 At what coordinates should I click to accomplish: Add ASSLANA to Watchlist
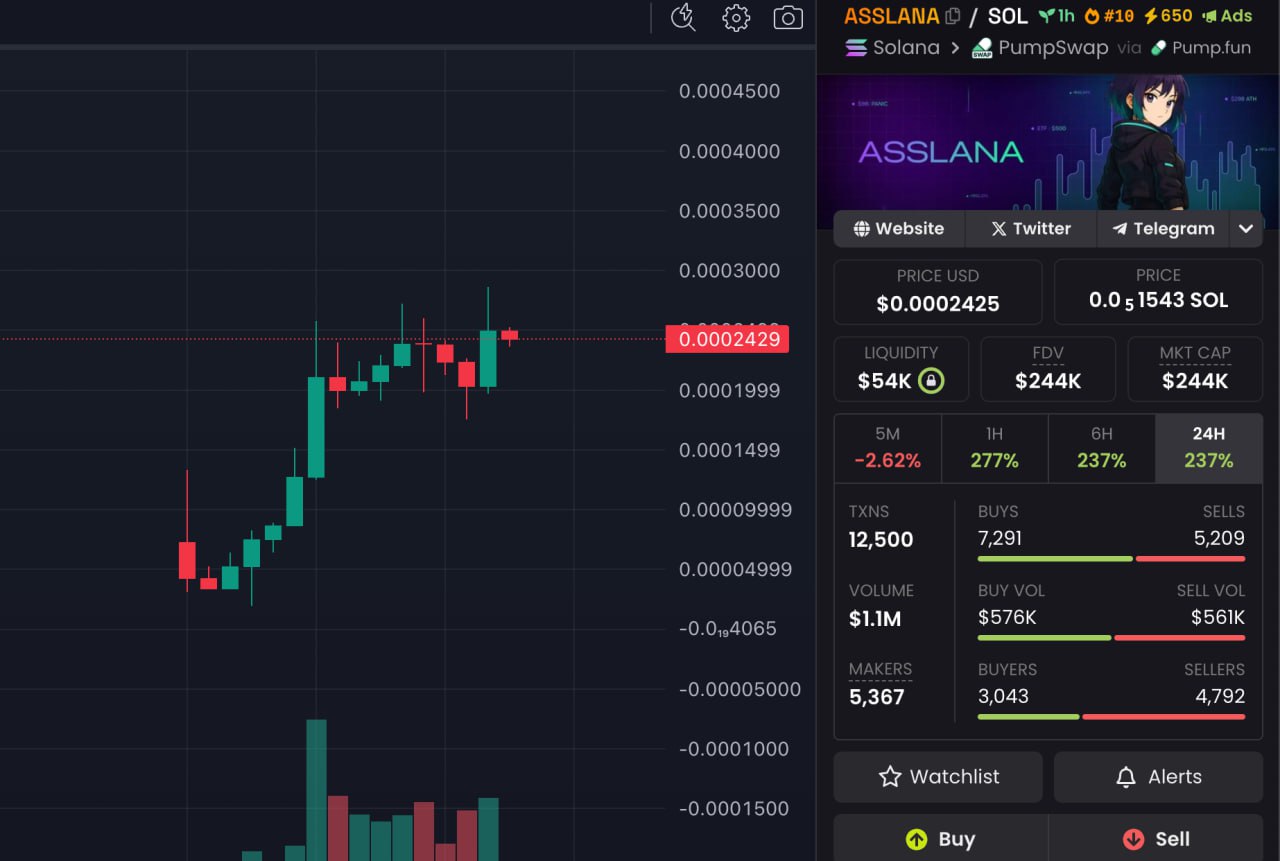(x=938, y=777)
